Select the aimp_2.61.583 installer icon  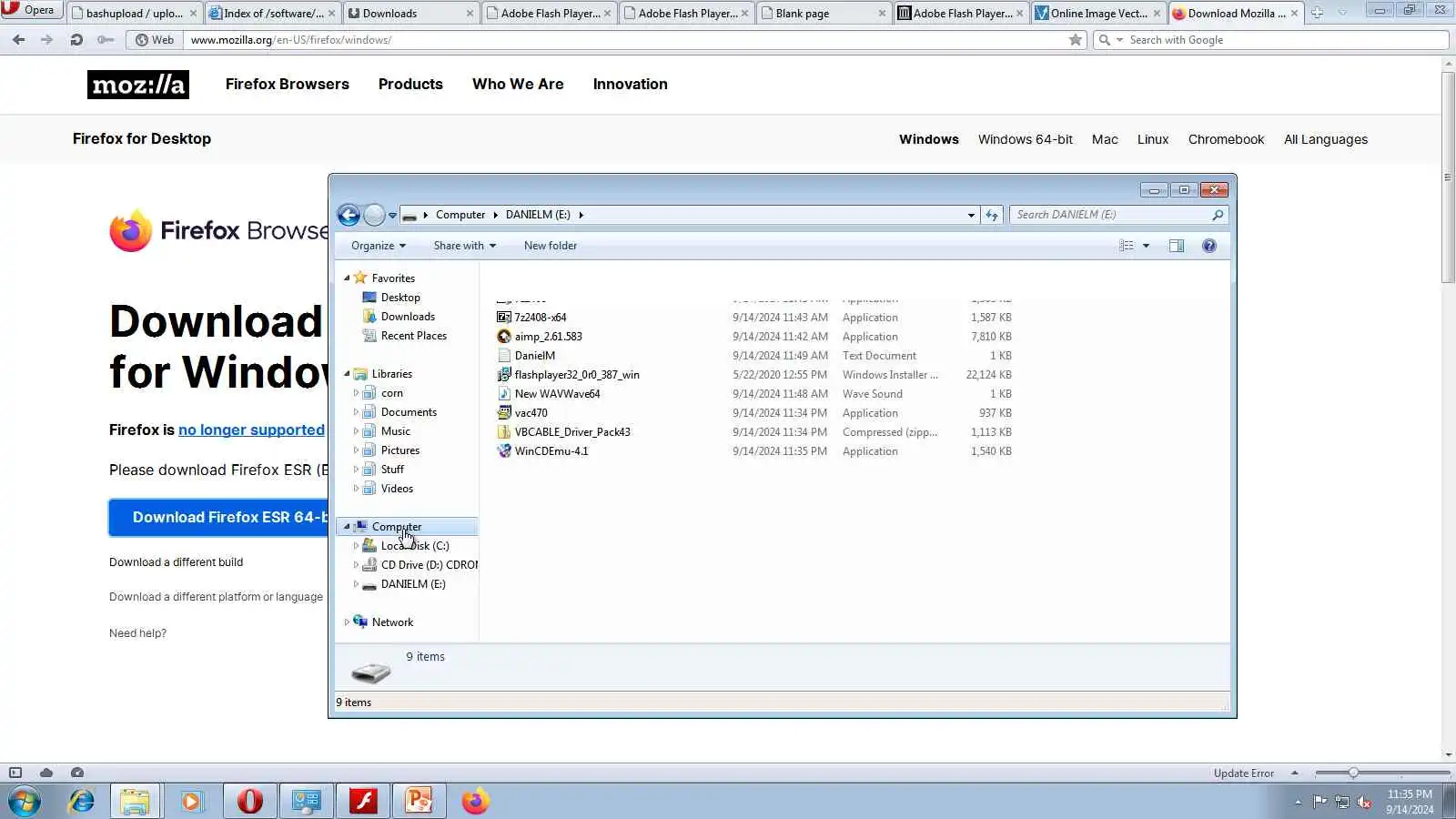(504, 337)
